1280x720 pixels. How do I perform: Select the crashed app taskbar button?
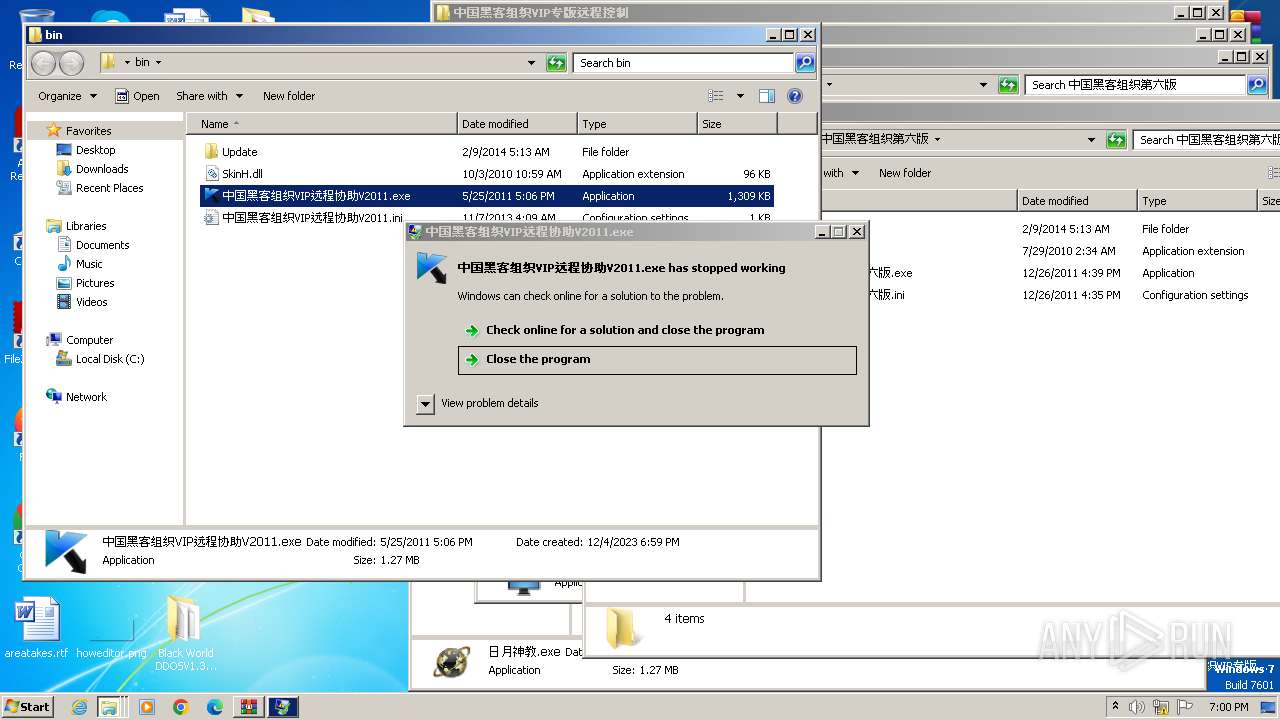click(283, 707)
